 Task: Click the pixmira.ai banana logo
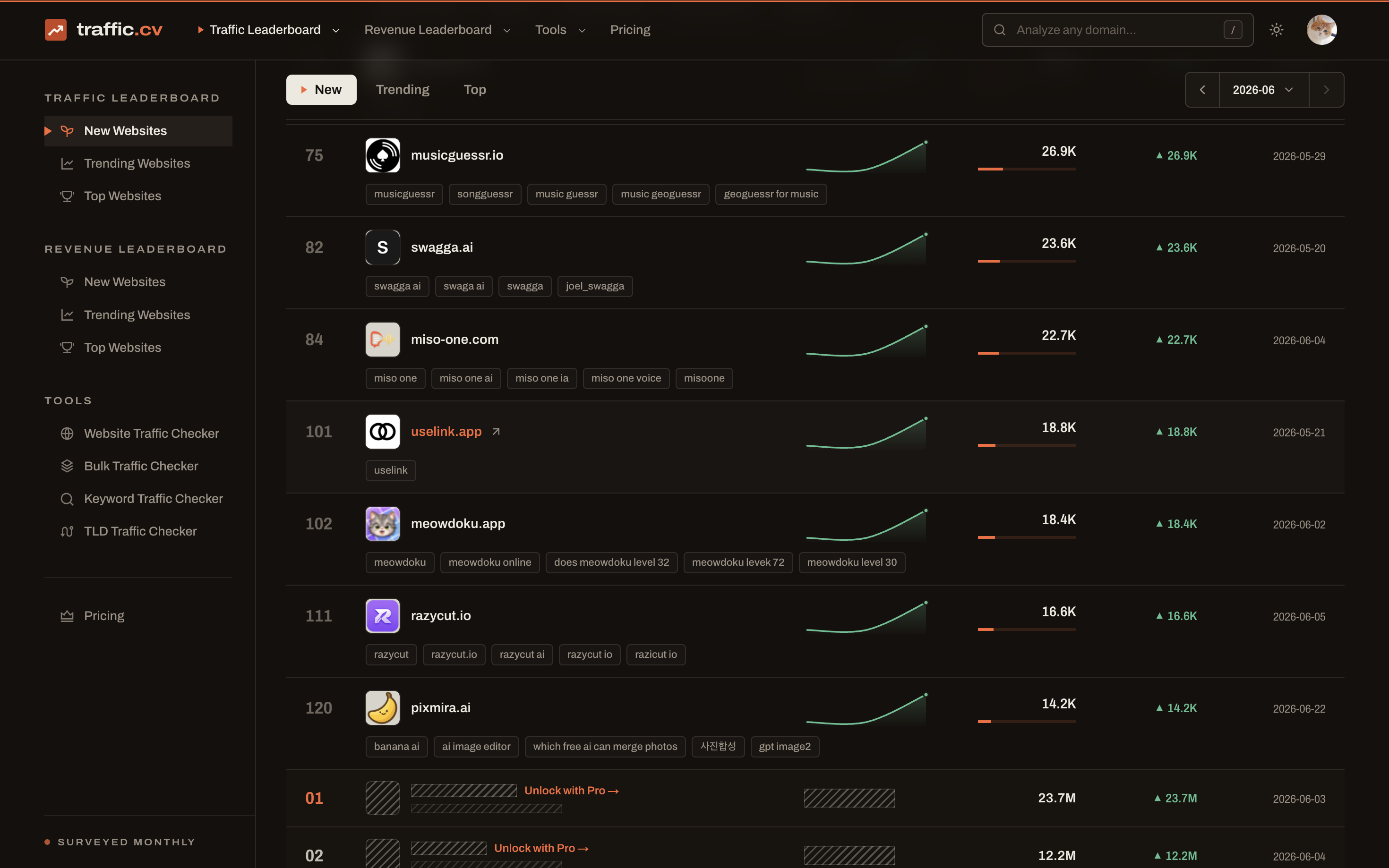382,708
